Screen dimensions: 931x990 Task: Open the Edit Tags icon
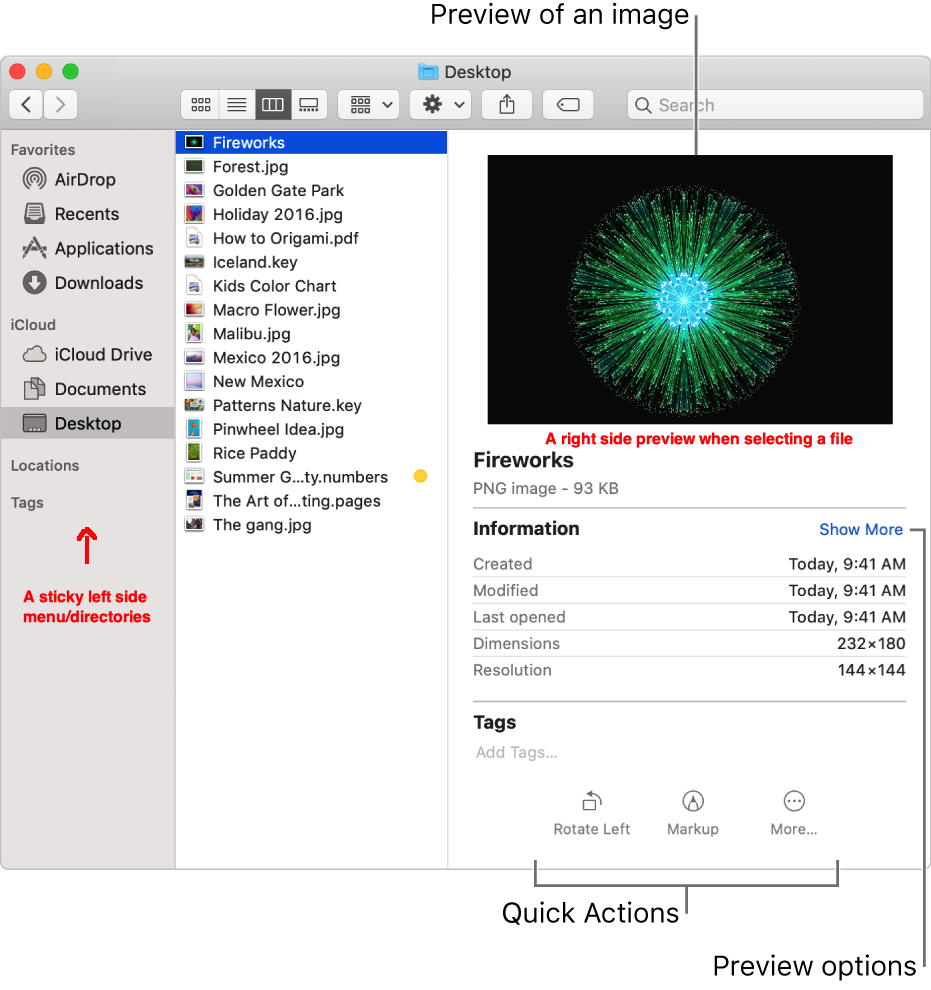568,104
